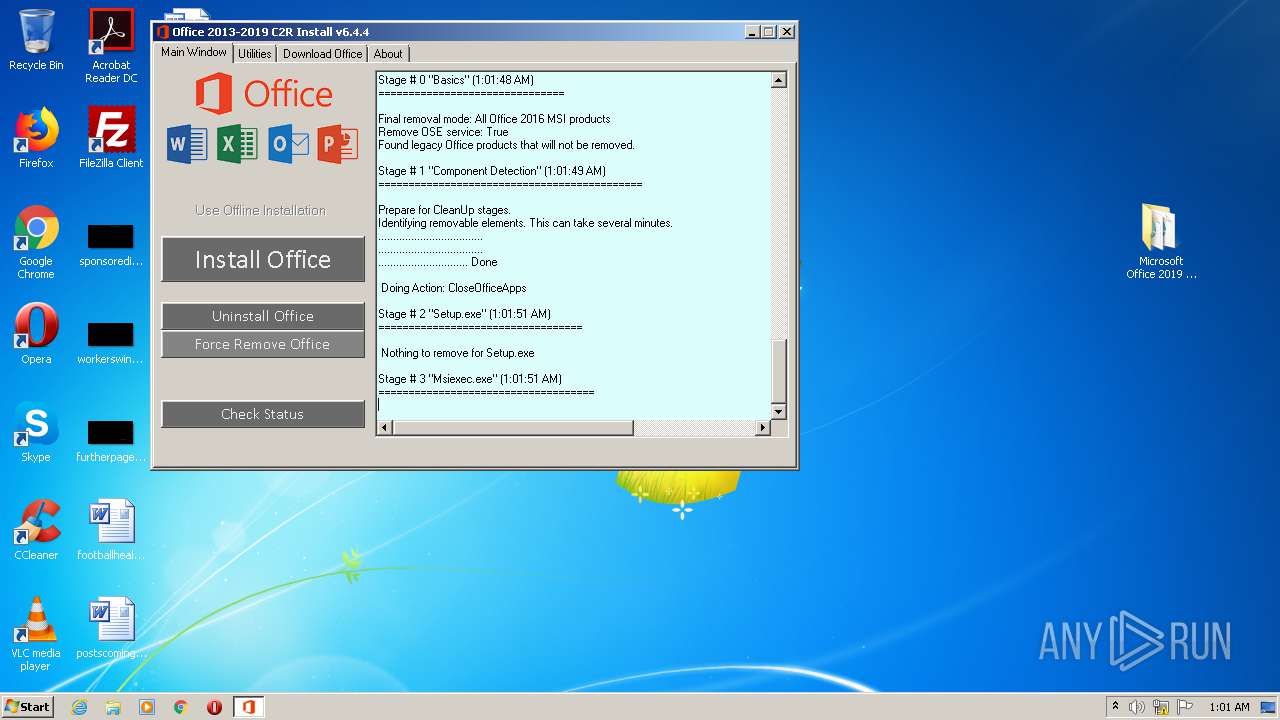
Task: Open the postscoming Word document
Action: pyautogui.click(x=111, y=628)
